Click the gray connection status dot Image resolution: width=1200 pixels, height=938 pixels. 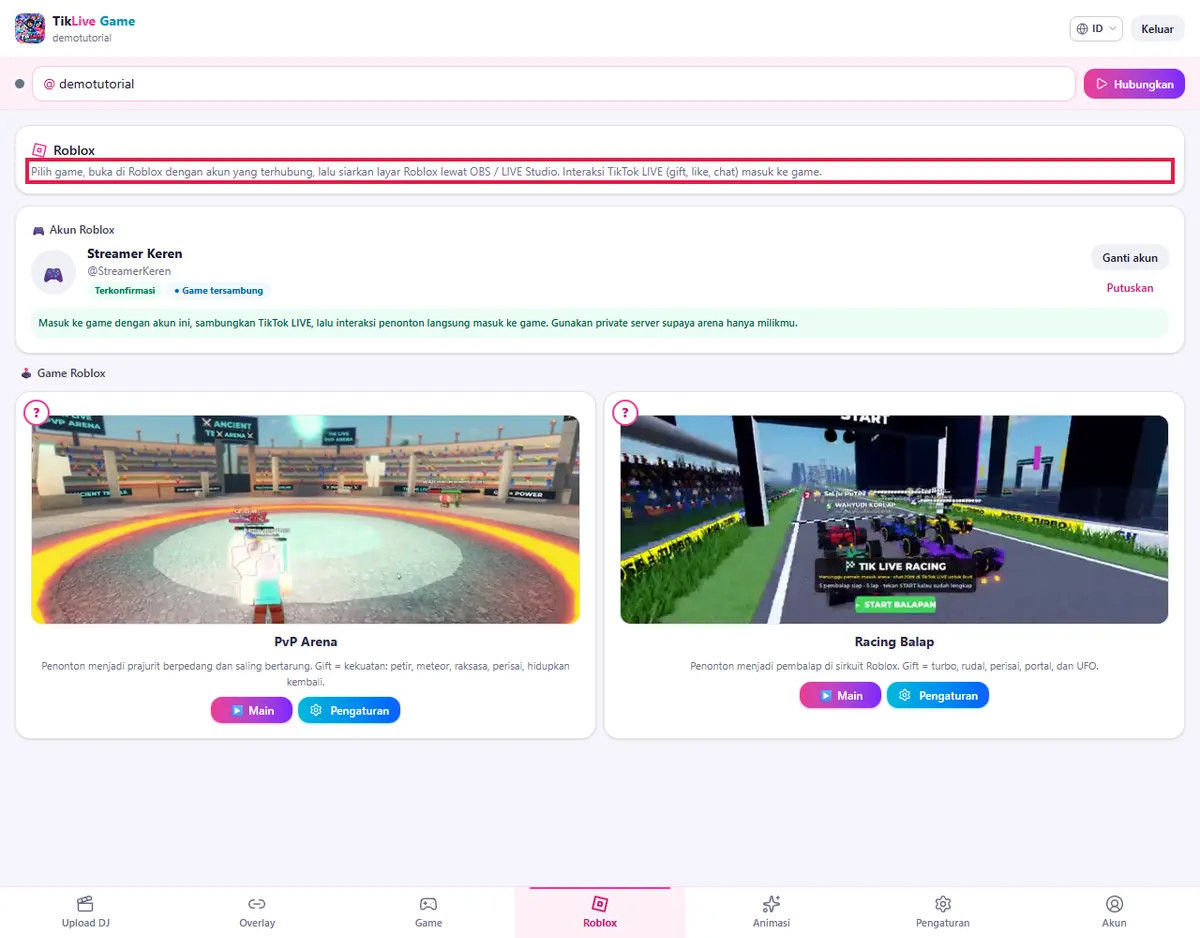[x=19, y=84]
